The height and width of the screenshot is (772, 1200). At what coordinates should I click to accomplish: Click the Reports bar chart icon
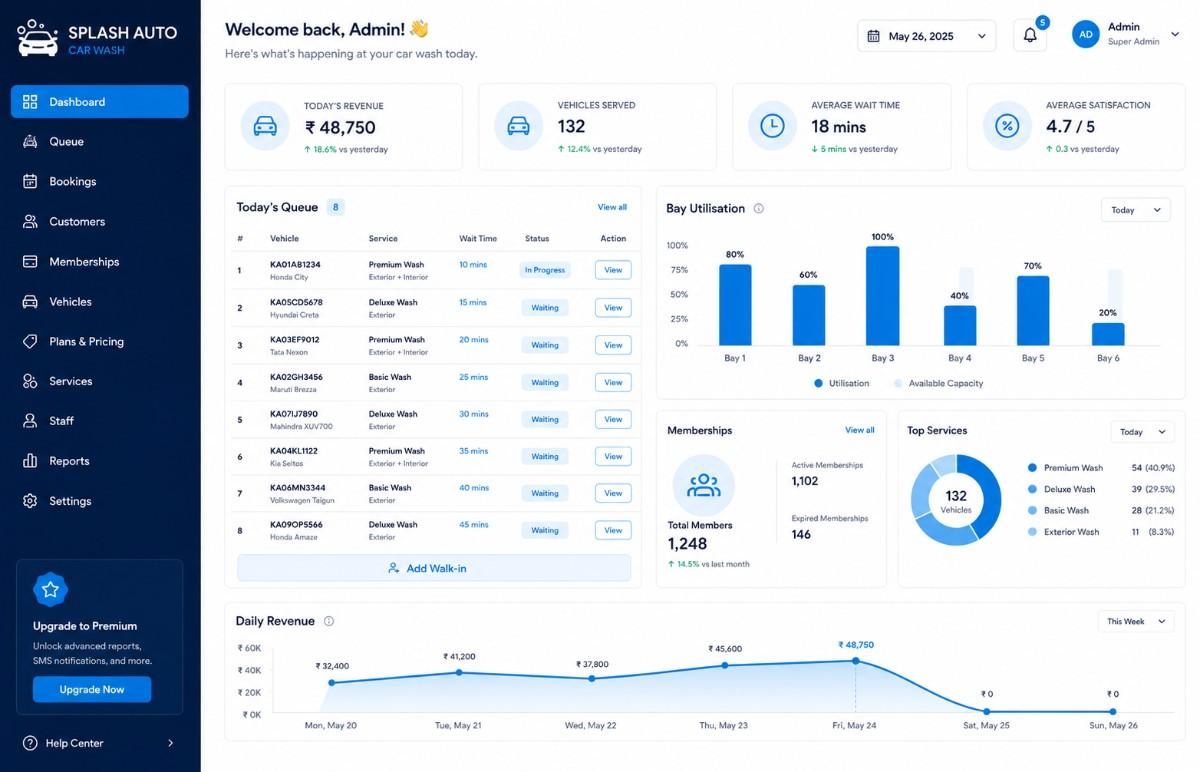click(x=30, y=461)
